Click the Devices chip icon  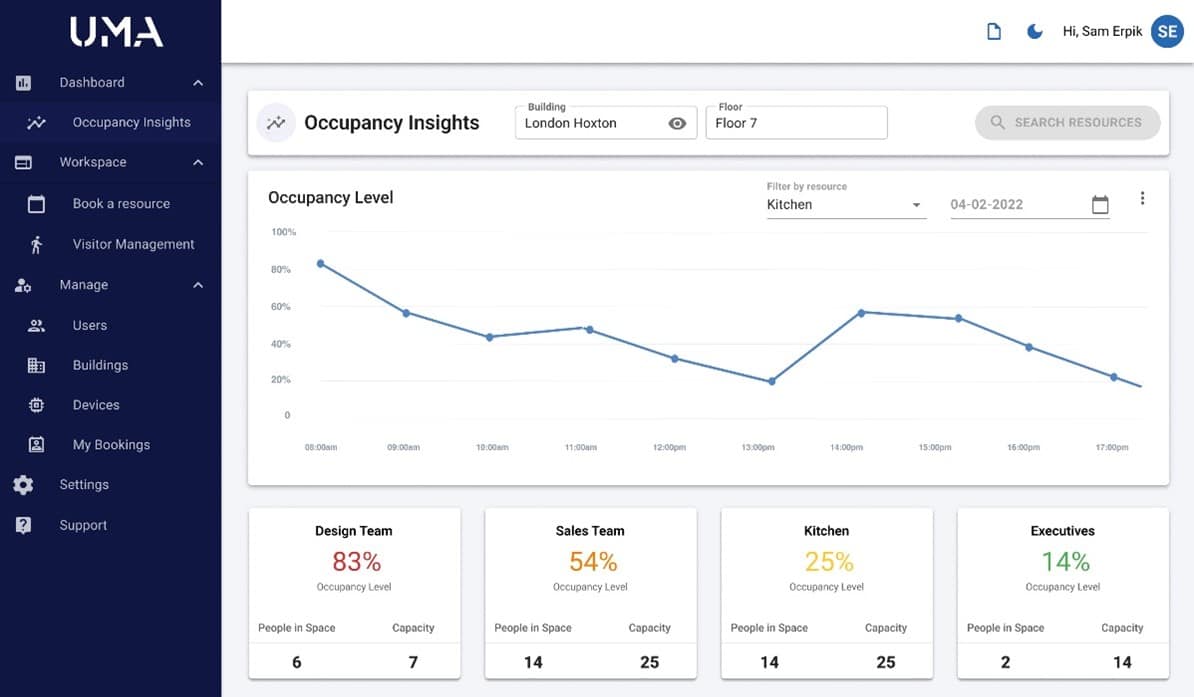36,405
